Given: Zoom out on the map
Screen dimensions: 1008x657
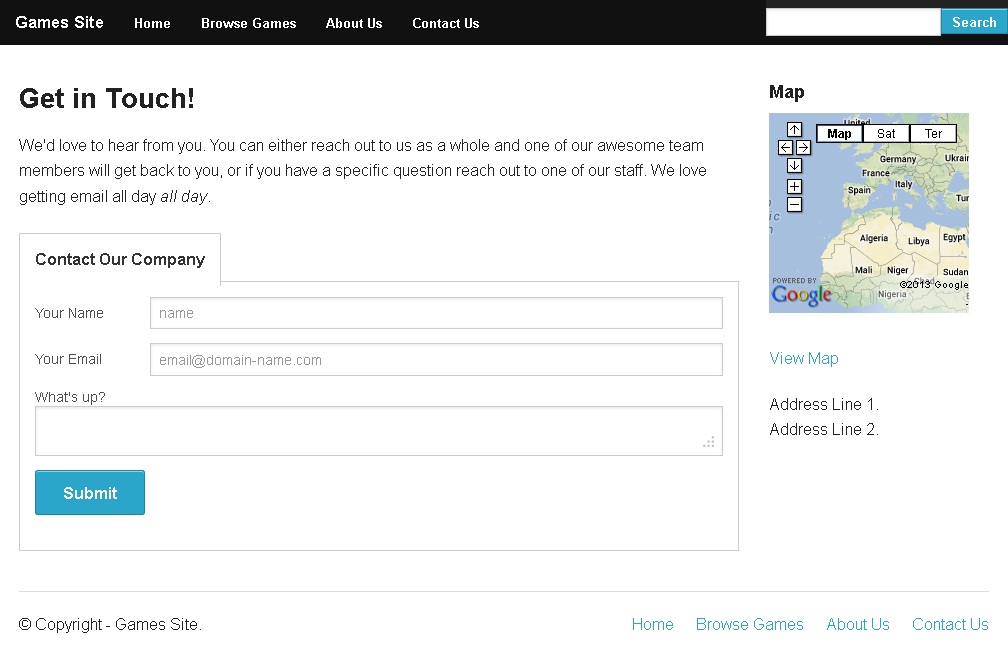Looking at the screenshot, I should pos(794,204).
